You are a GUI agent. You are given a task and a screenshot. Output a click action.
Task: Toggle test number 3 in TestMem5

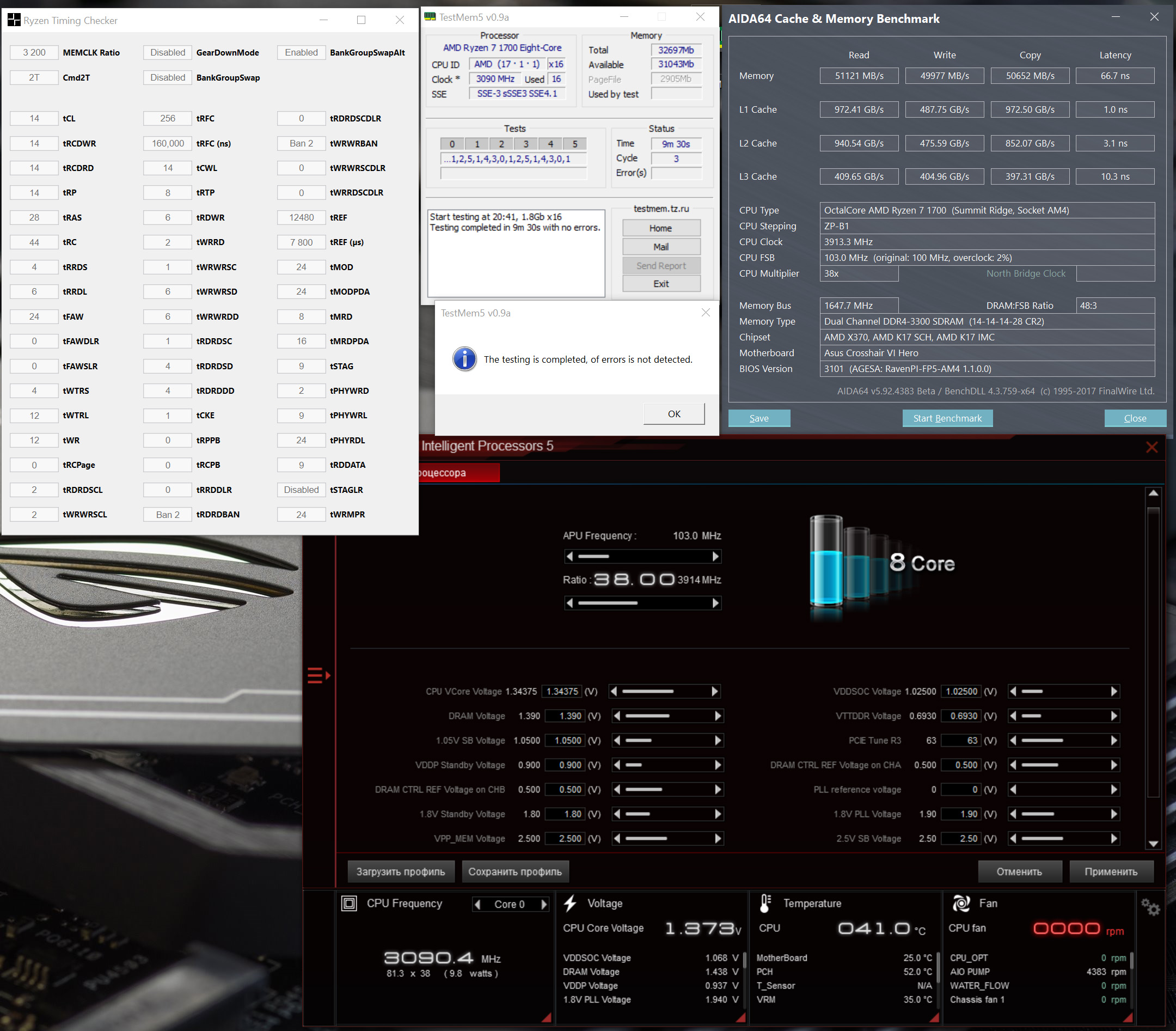coord(525,144)
